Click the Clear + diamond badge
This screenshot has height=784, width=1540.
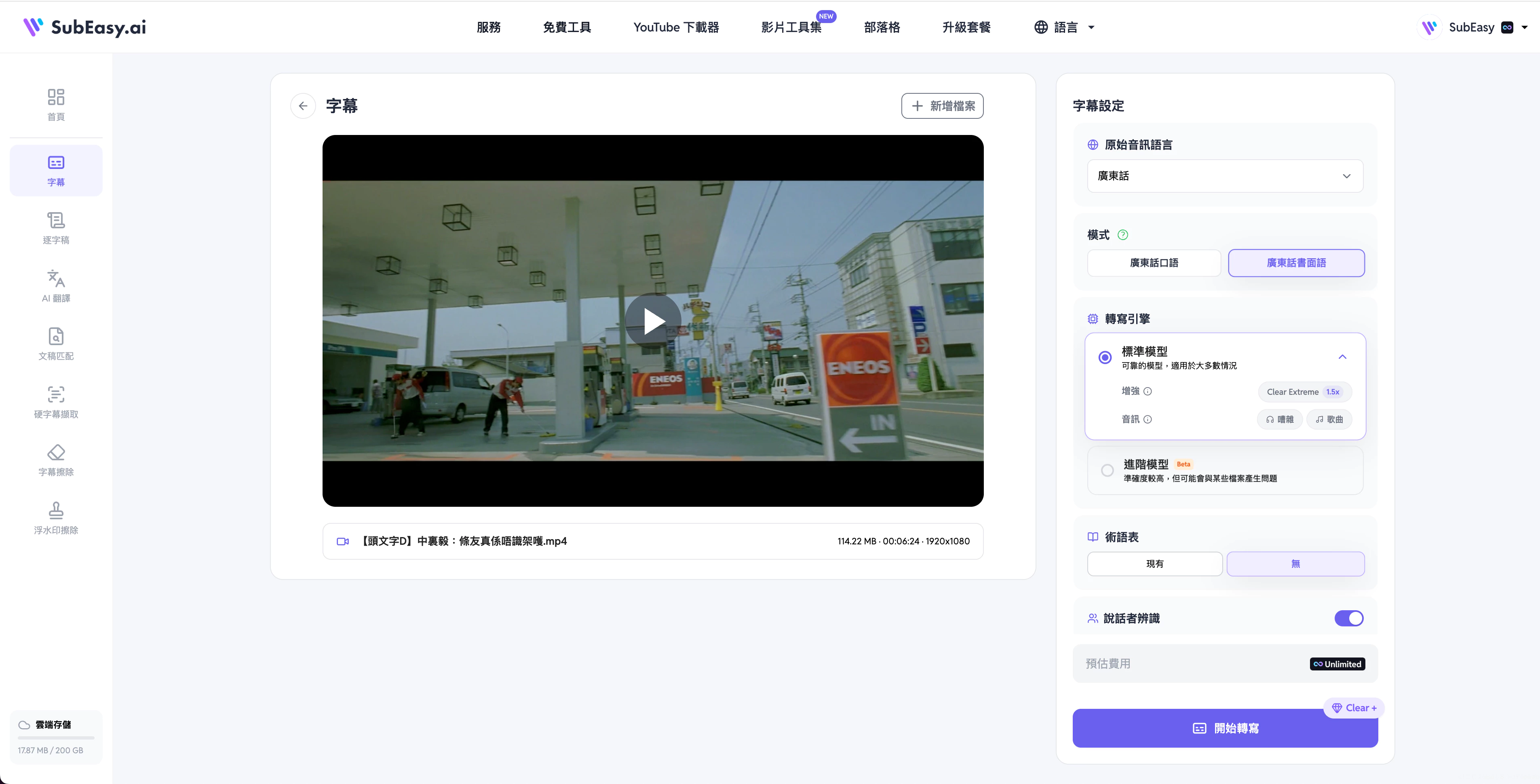point(1354,708)
